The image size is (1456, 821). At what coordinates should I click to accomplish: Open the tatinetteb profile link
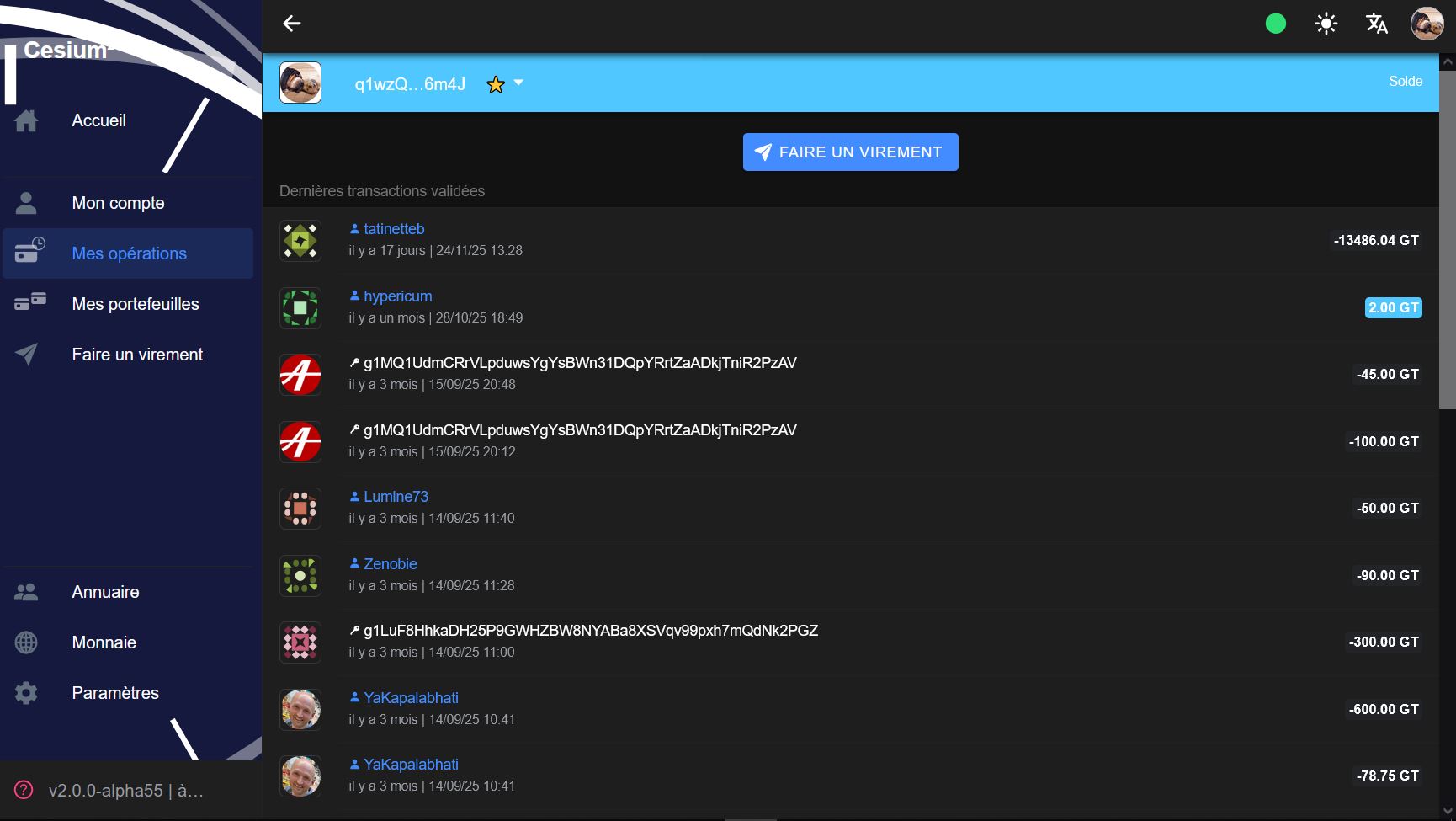click(393, 229)
